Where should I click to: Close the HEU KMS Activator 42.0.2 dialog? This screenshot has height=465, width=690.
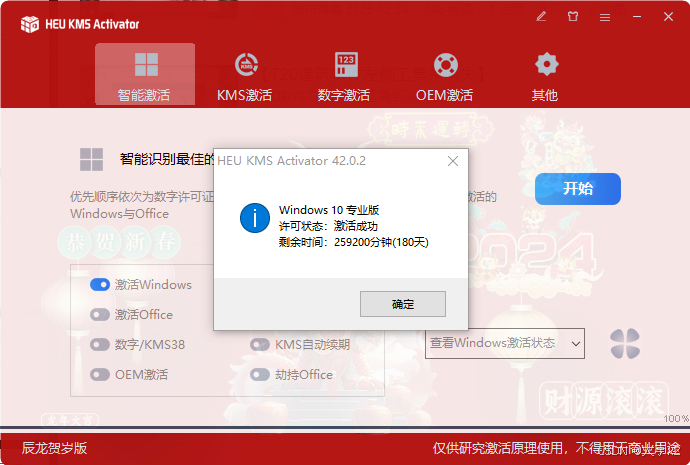pyautogui.click(x=453, y=161)
